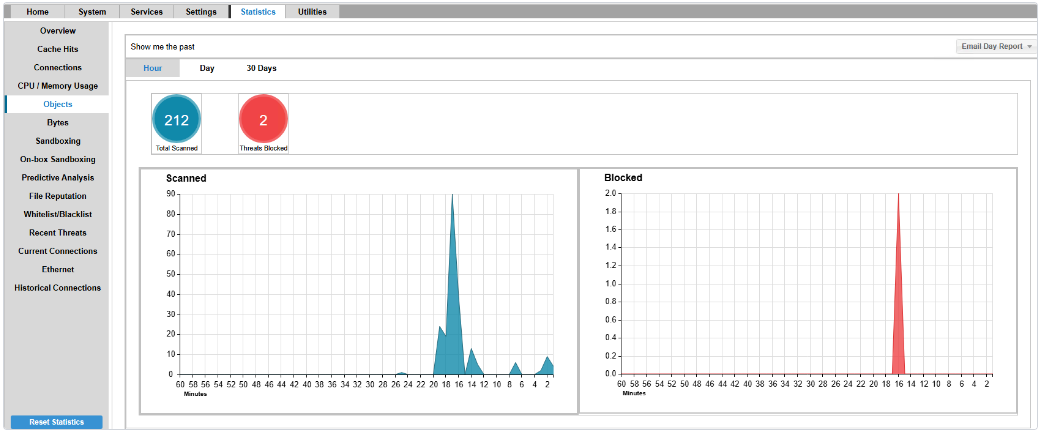View CPU / Memory Usage page

[57, 86]
